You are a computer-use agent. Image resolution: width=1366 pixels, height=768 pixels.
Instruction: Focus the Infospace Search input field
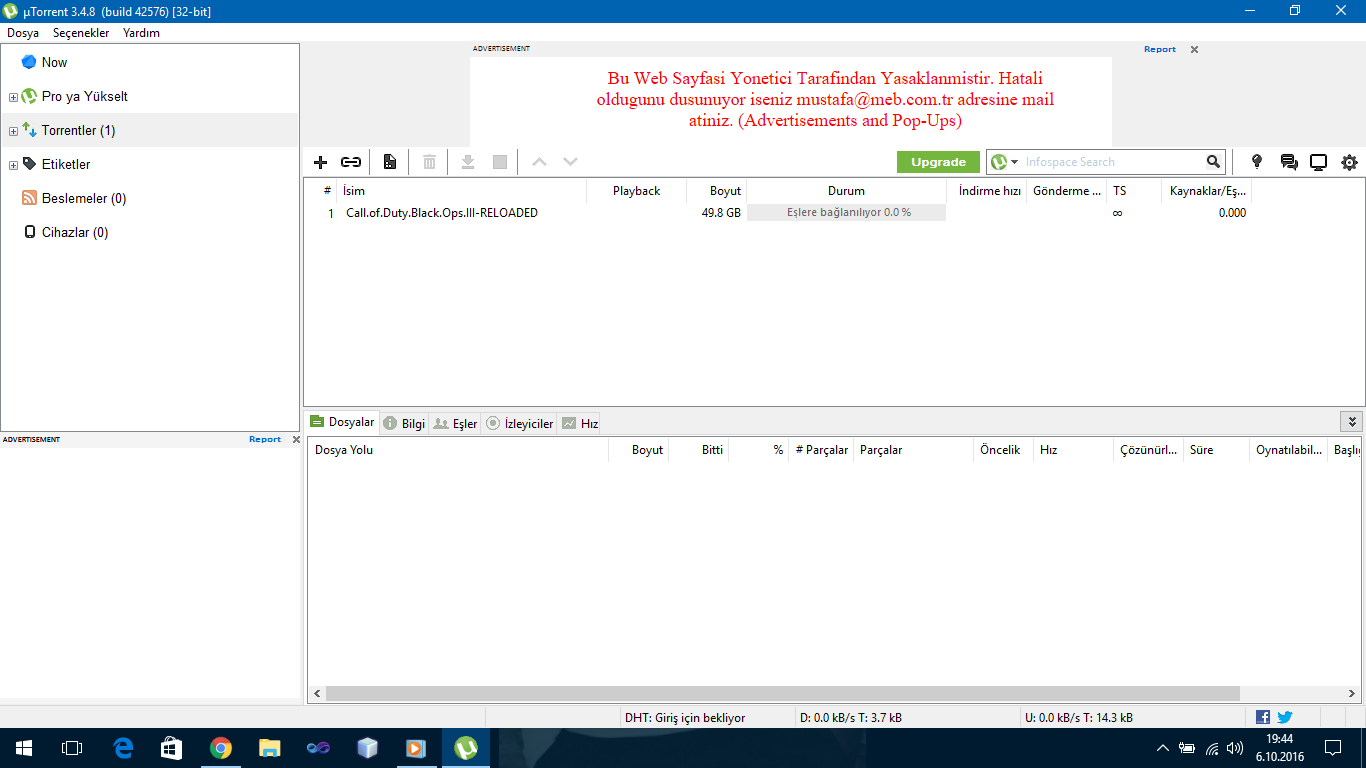tap(1113, 162)
